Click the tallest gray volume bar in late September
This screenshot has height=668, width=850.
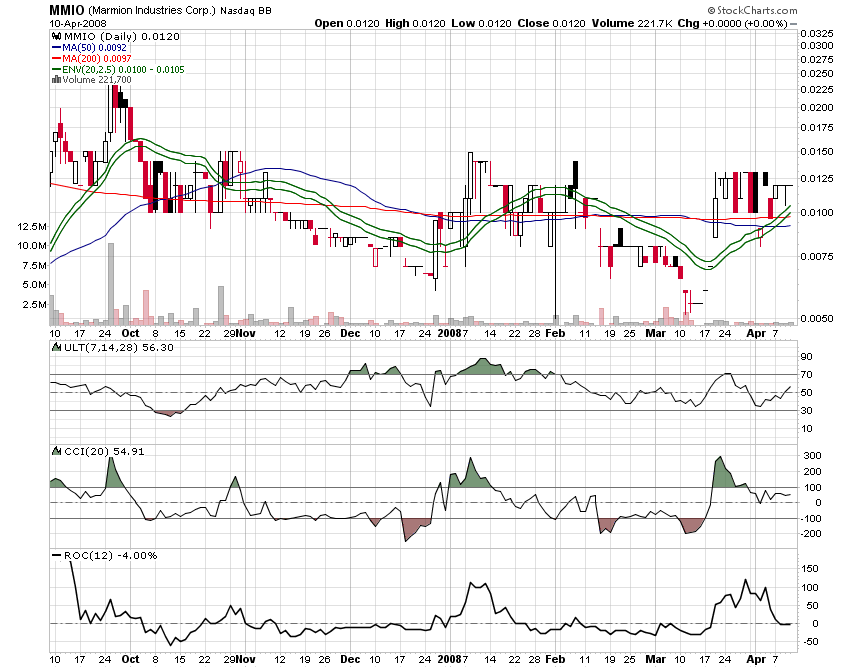click(x=111, y=284)
